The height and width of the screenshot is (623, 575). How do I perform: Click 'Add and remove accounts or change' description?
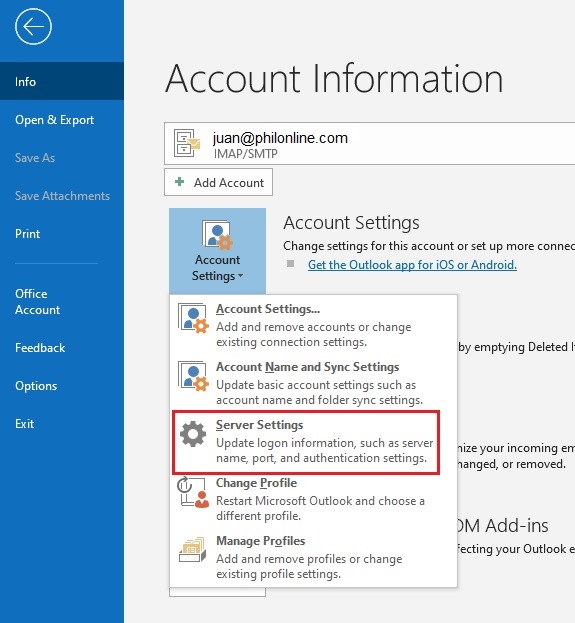pos(314,327)
